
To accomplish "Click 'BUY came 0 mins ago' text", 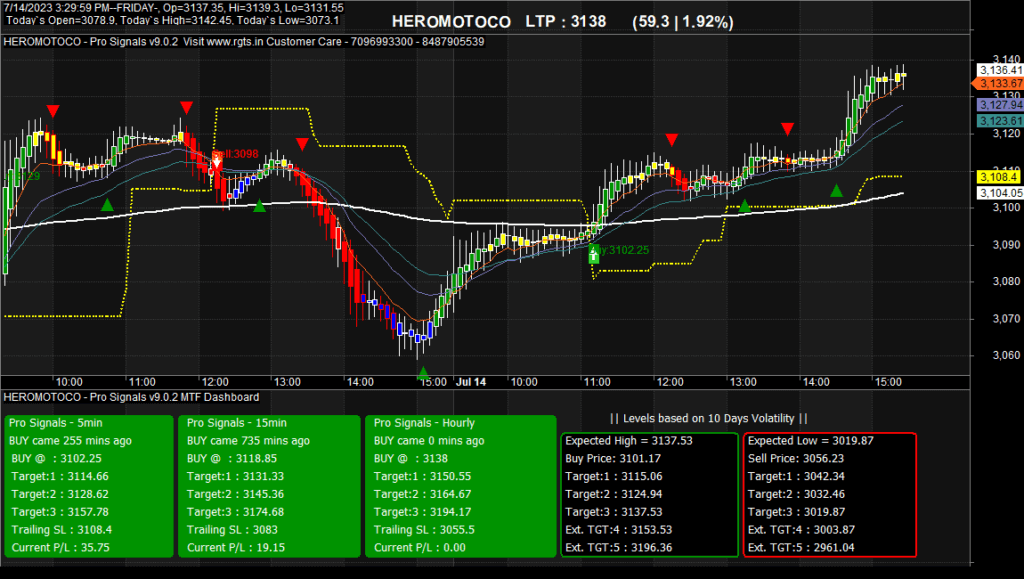I will coord(429,441).
